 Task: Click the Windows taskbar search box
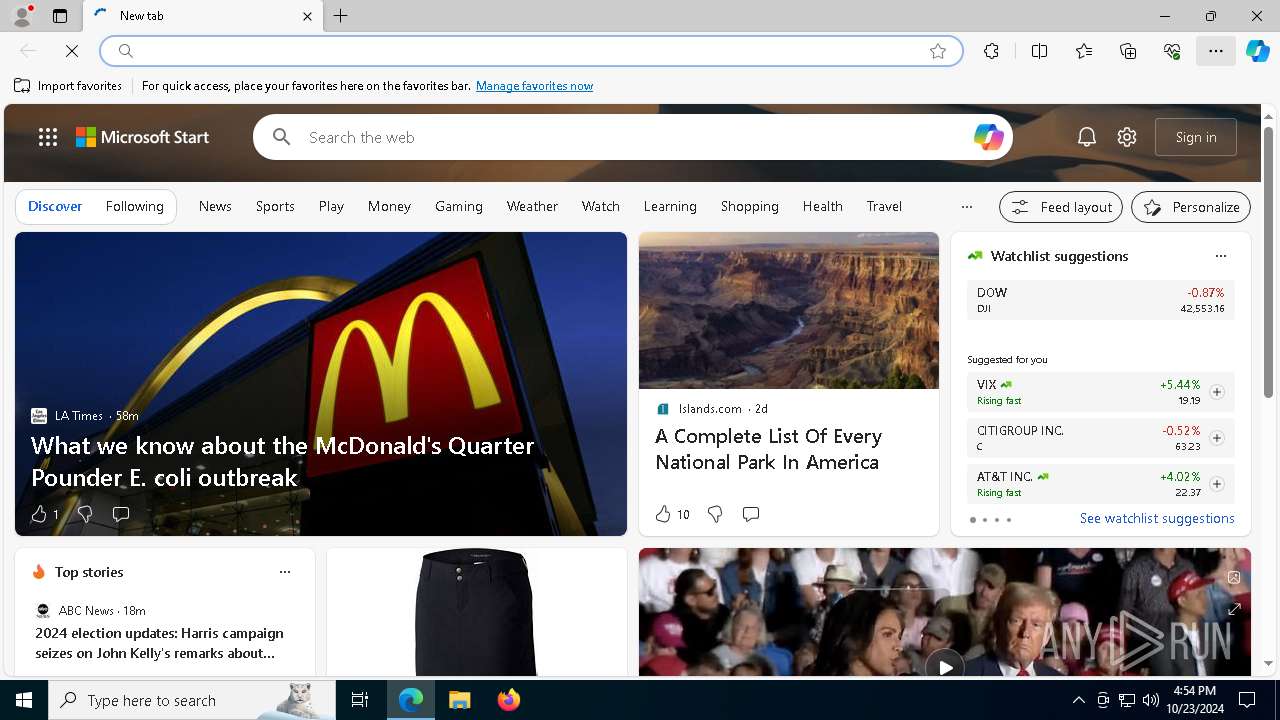[192, 700]
